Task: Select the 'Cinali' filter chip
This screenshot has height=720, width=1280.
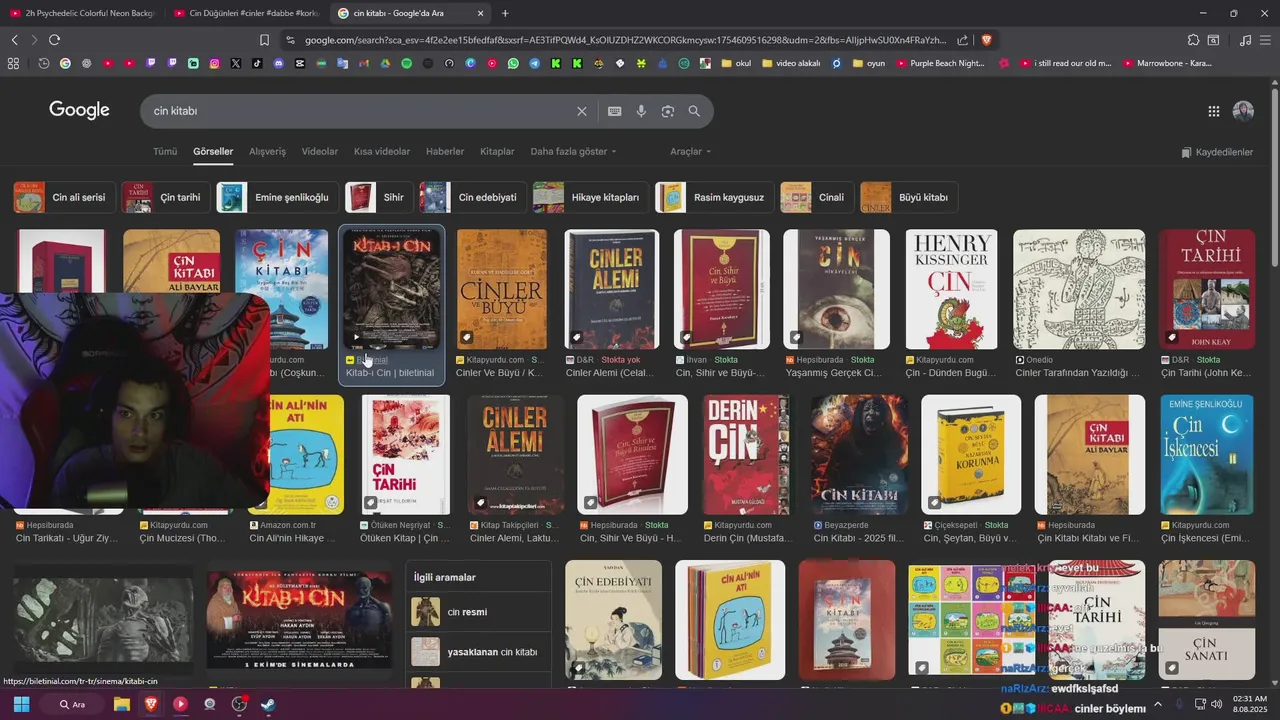Action: [x=818, y=198]
